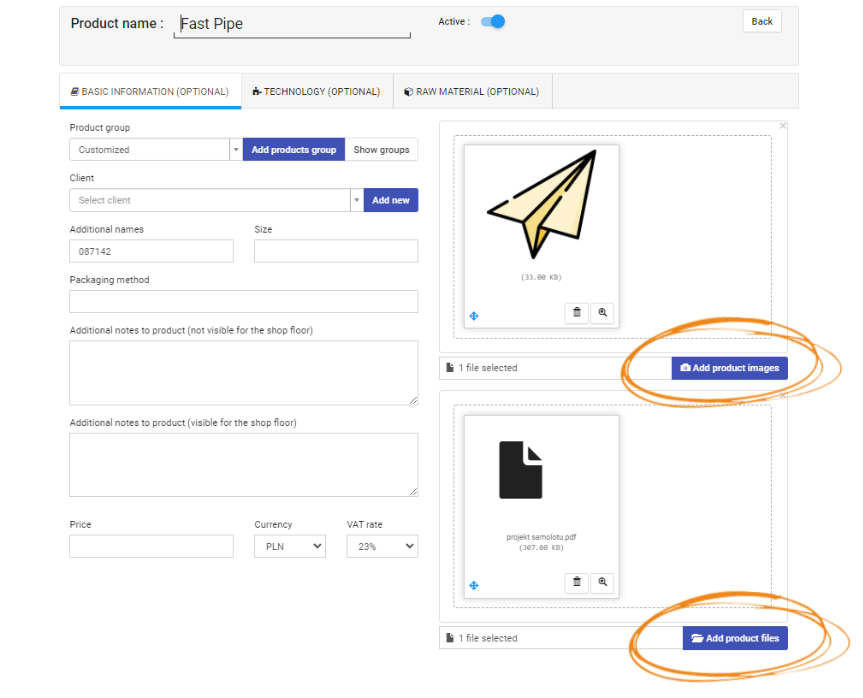
Task: Expand the Select client dropdown arrow
Action: pos(357,200)
